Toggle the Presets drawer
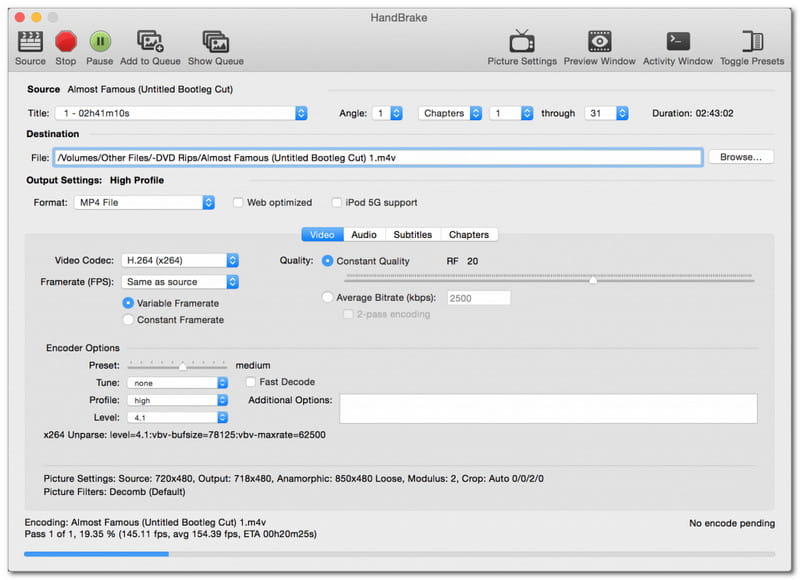Viewport: 800px width, 580px height. click(x=753, y=41)
